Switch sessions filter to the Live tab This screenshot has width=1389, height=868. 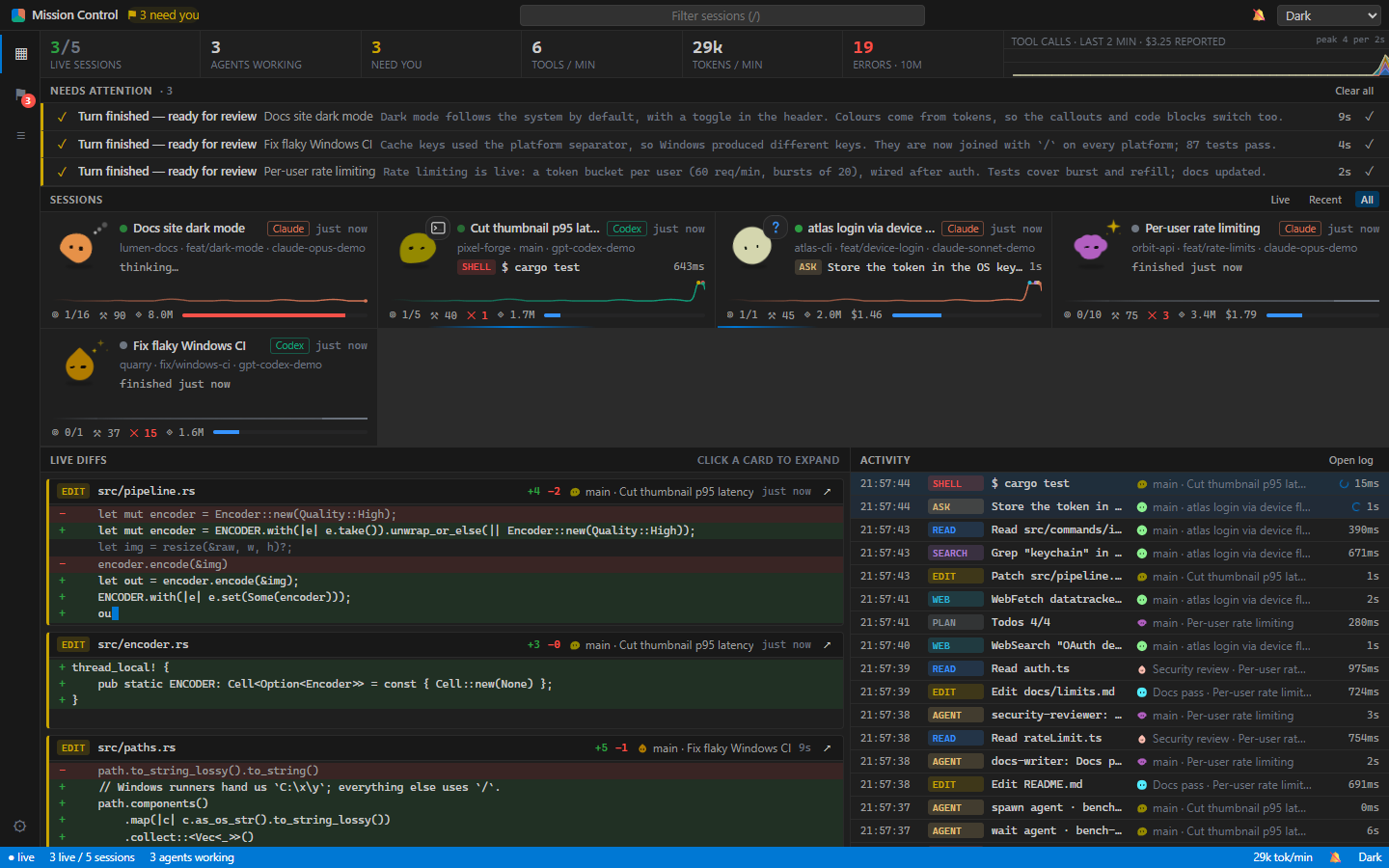1280,200
